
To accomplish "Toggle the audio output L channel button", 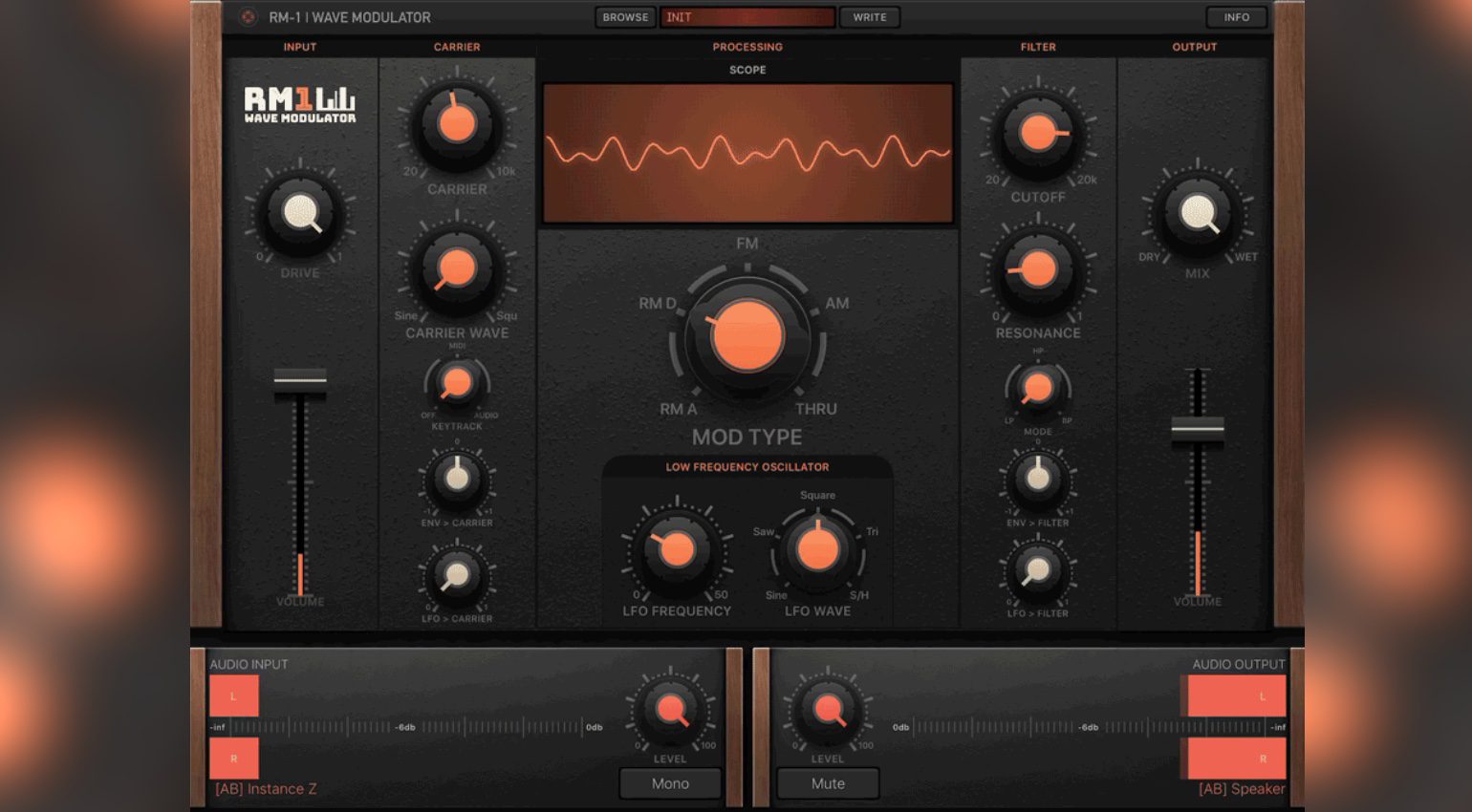I will point(1235,696).
